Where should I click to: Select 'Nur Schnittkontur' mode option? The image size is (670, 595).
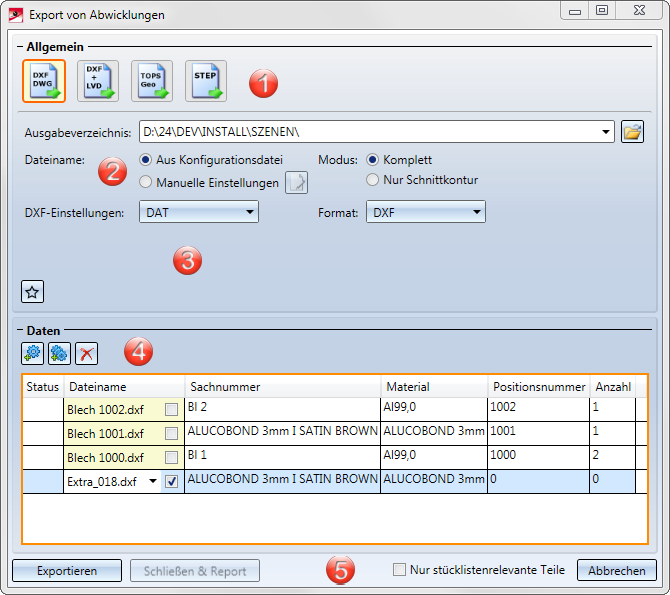(x=373, y=180)
